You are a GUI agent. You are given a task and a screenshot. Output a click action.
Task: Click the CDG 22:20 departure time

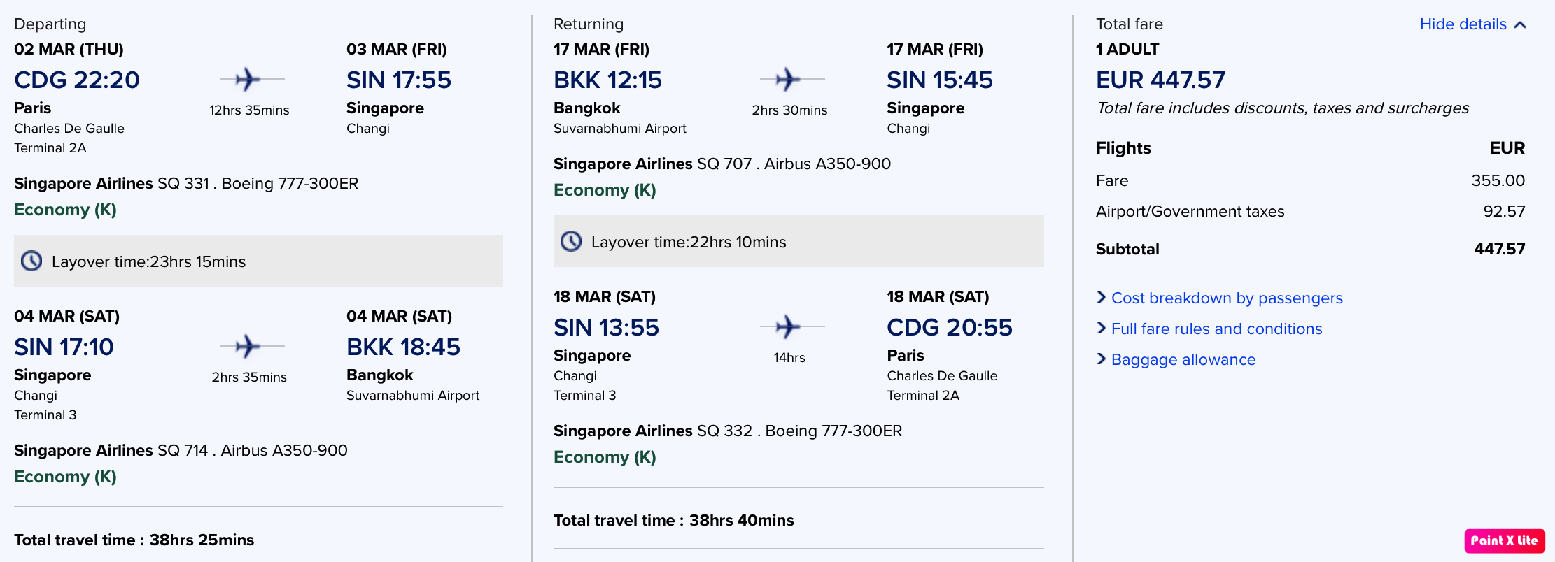77,80
